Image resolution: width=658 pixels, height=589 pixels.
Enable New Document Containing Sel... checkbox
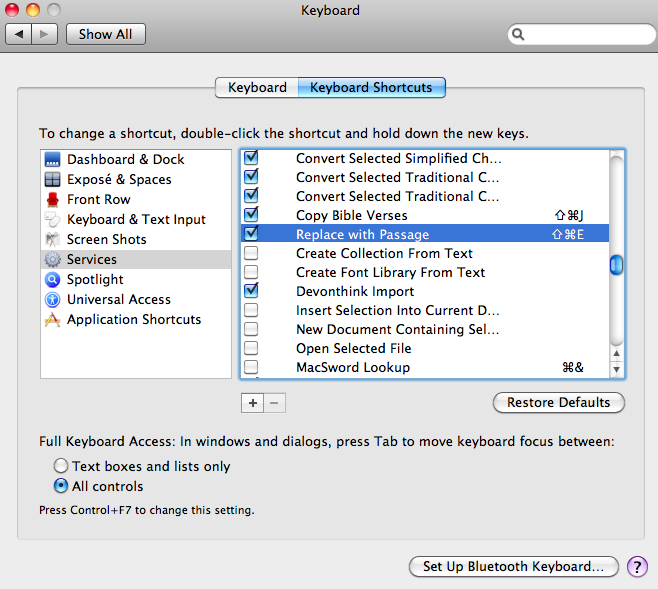pyautogui.click(x=251, y=329)
